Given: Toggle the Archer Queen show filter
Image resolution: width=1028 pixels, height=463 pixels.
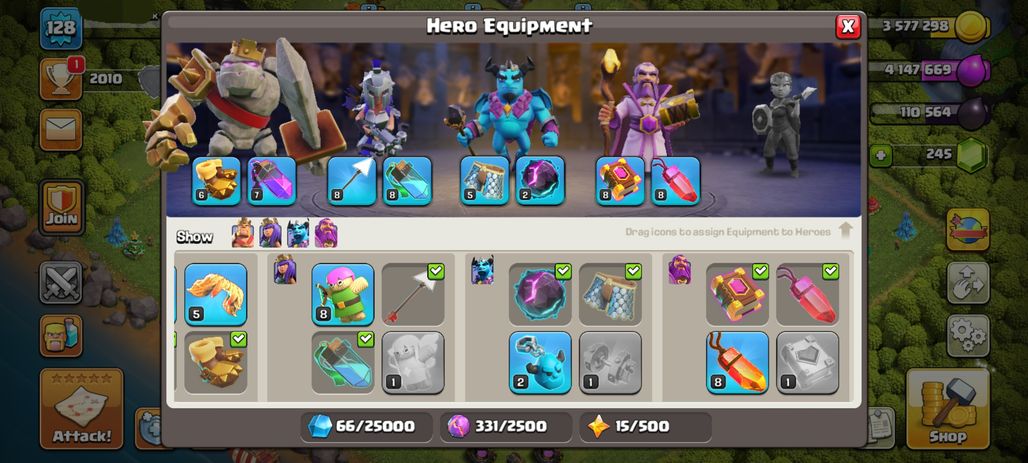Looking at the screenshot, I should tap(270, 233).
